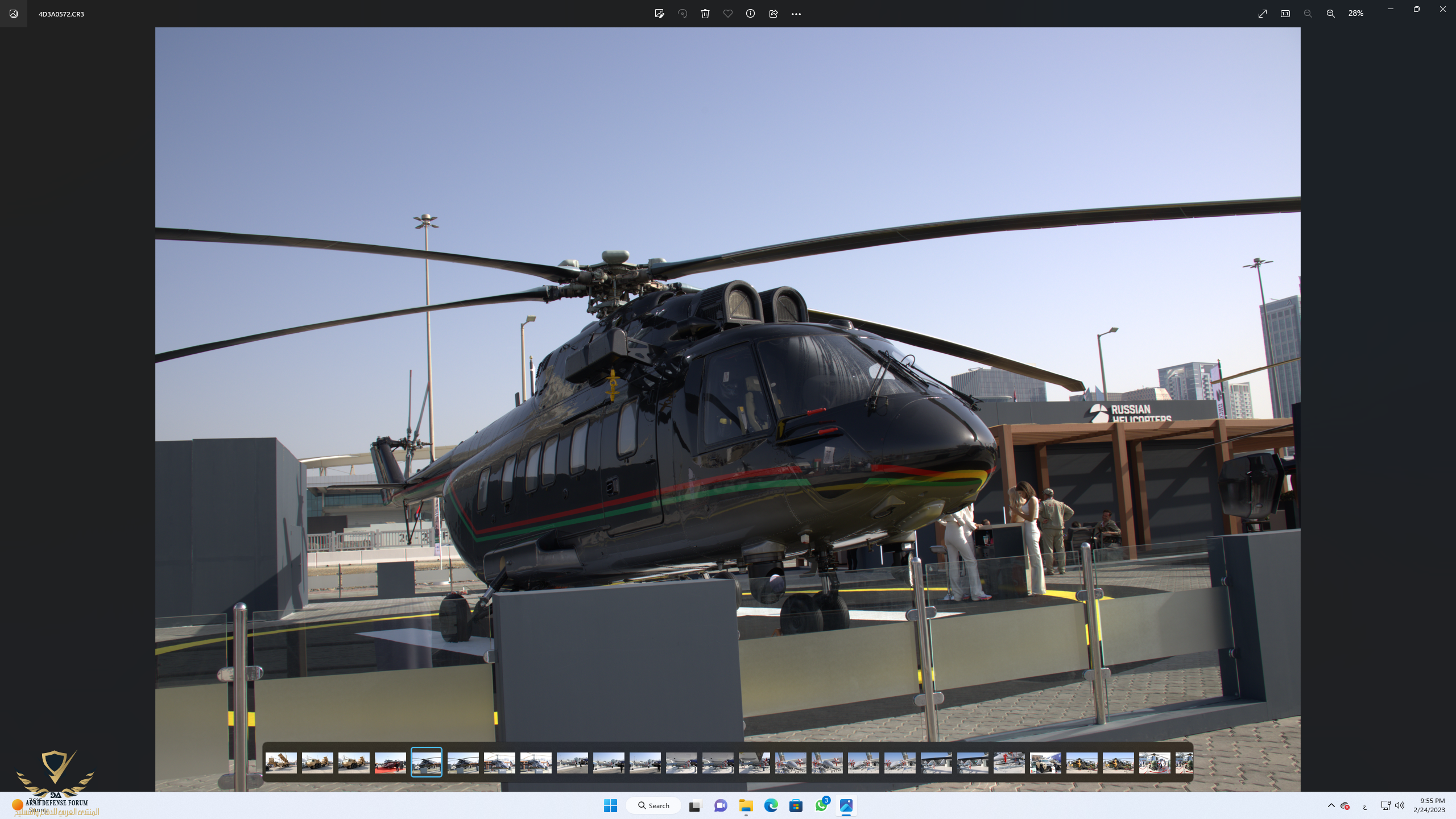The image size is (1456, 819).
Task: Open volume control speaker icon
Action: pos(1400,805)
